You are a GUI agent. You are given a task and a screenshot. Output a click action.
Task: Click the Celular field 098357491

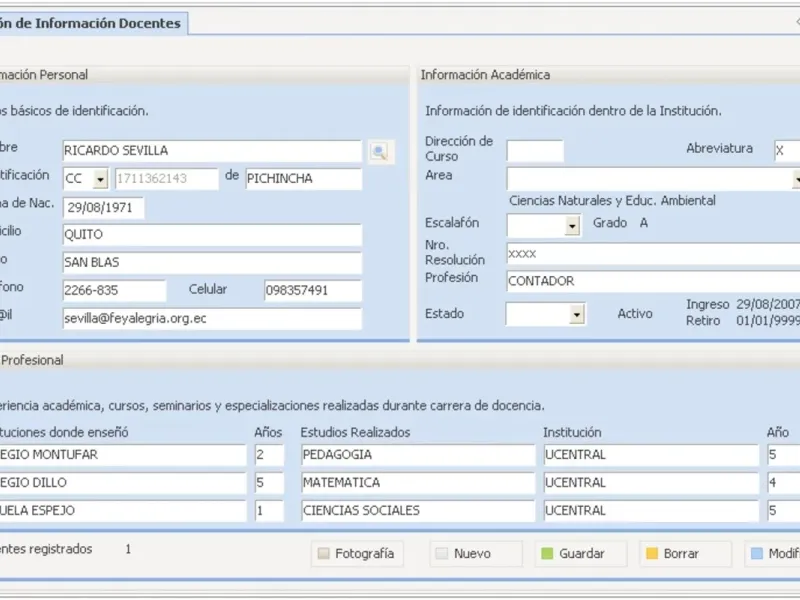coord(313,291)
